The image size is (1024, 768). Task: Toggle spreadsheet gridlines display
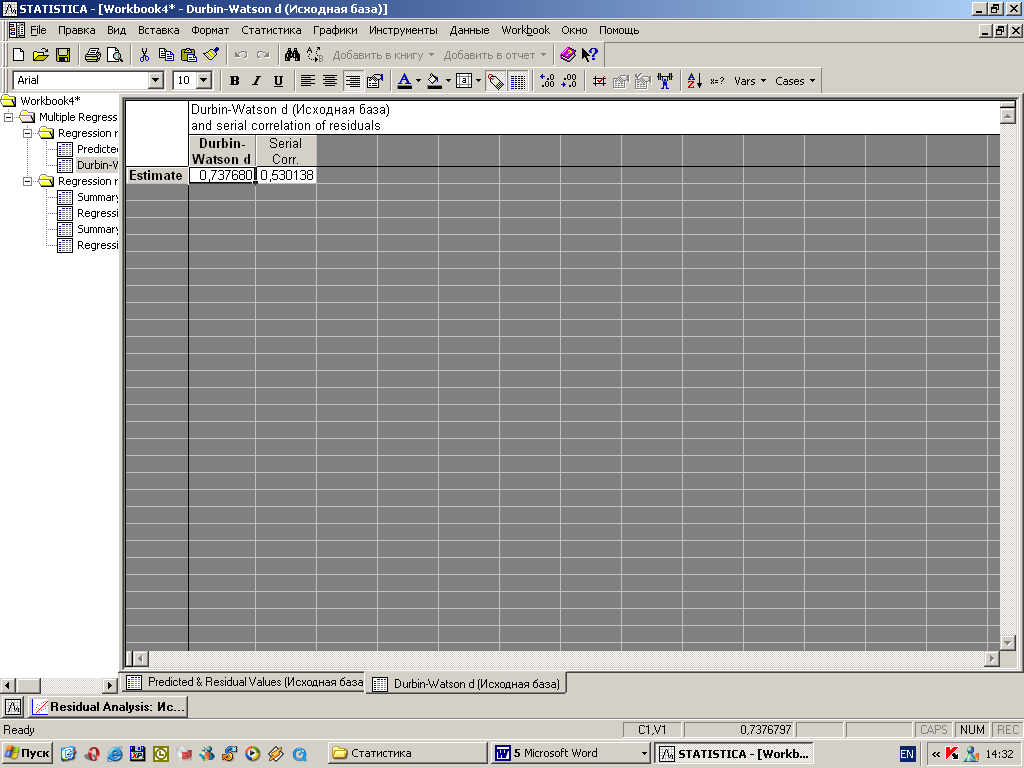(x=518, y=81)
